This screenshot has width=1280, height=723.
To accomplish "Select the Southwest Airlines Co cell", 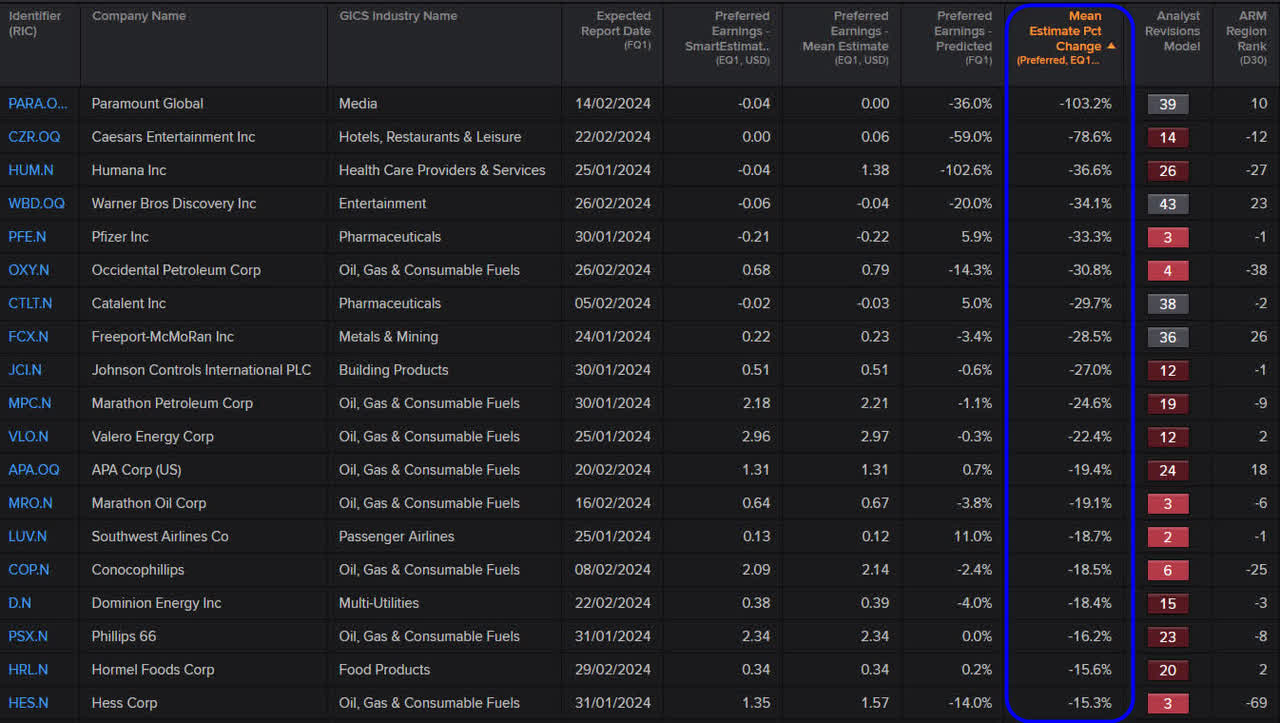I will (x=160, y=537).
